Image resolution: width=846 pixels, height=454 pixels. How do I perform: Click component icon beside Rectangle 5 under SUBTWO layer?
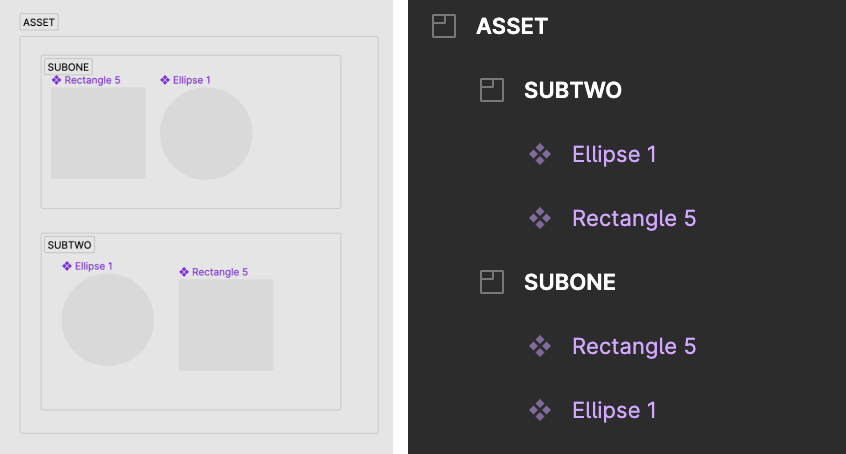[x=540, y=218]
